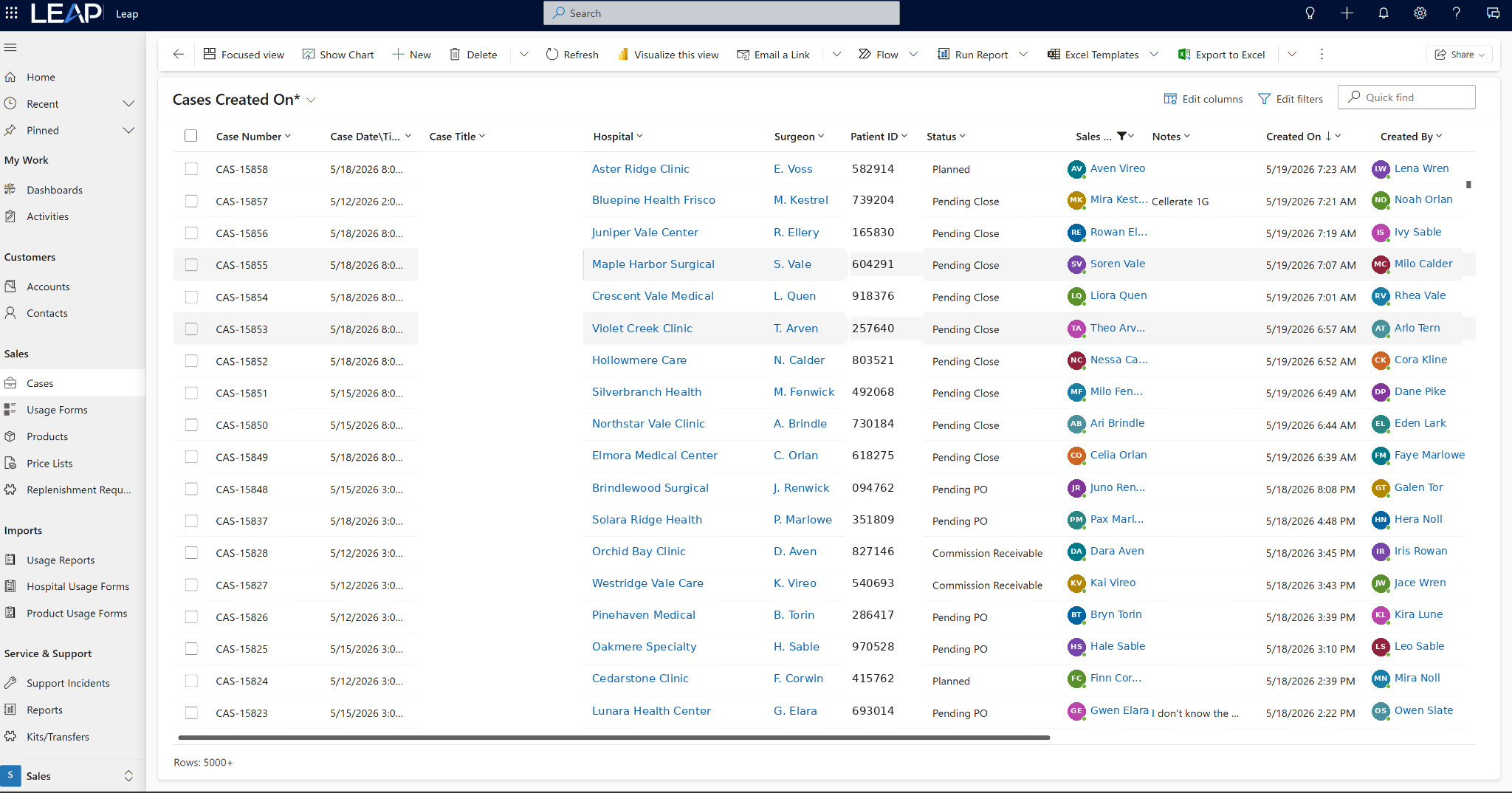Select the checkbox for CAS-15828

[191, 553]
